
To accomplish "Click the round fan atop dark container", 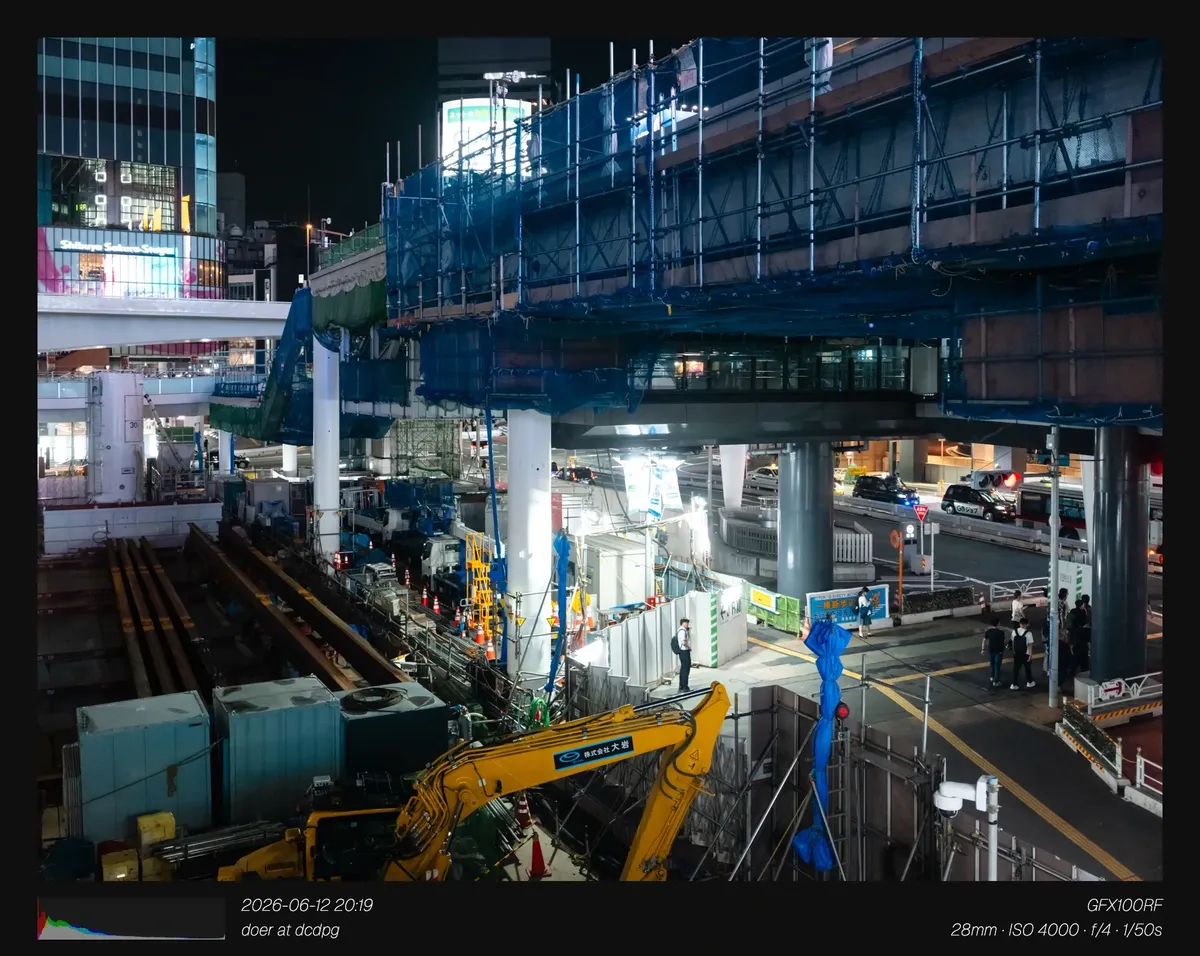I will click(374, 699).
